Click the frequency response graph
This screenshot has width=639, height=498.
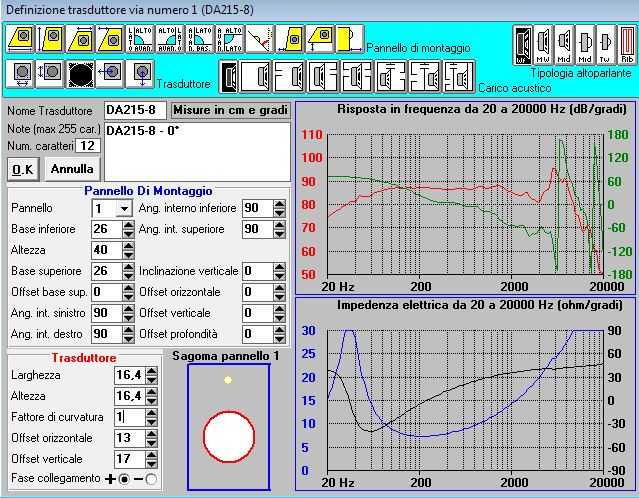[x=465, y=198]
